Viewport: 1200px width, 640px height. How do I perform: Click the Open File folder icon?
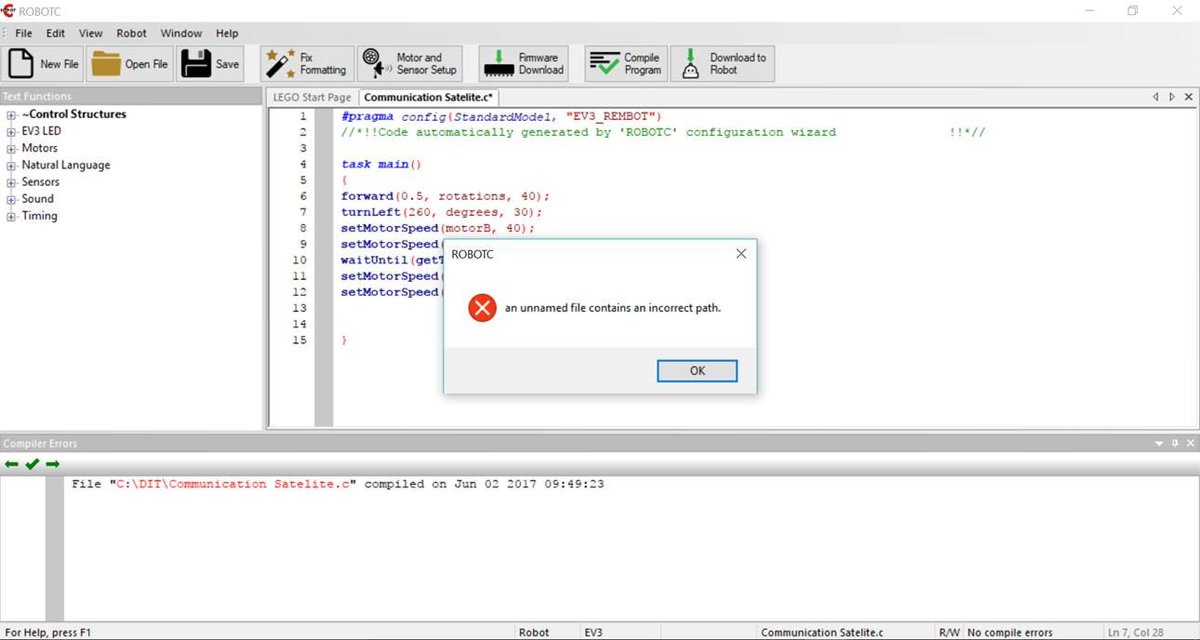[105, 64]
